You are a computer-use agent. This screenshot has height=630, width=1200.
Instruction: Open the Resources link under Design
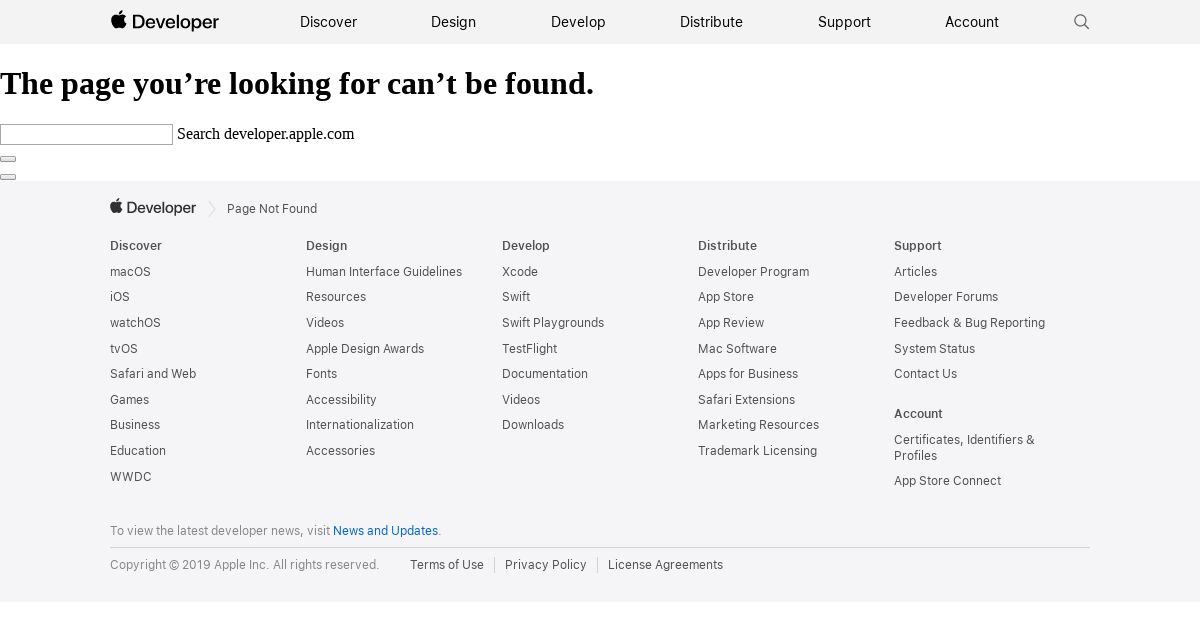(x=336, y=297)
